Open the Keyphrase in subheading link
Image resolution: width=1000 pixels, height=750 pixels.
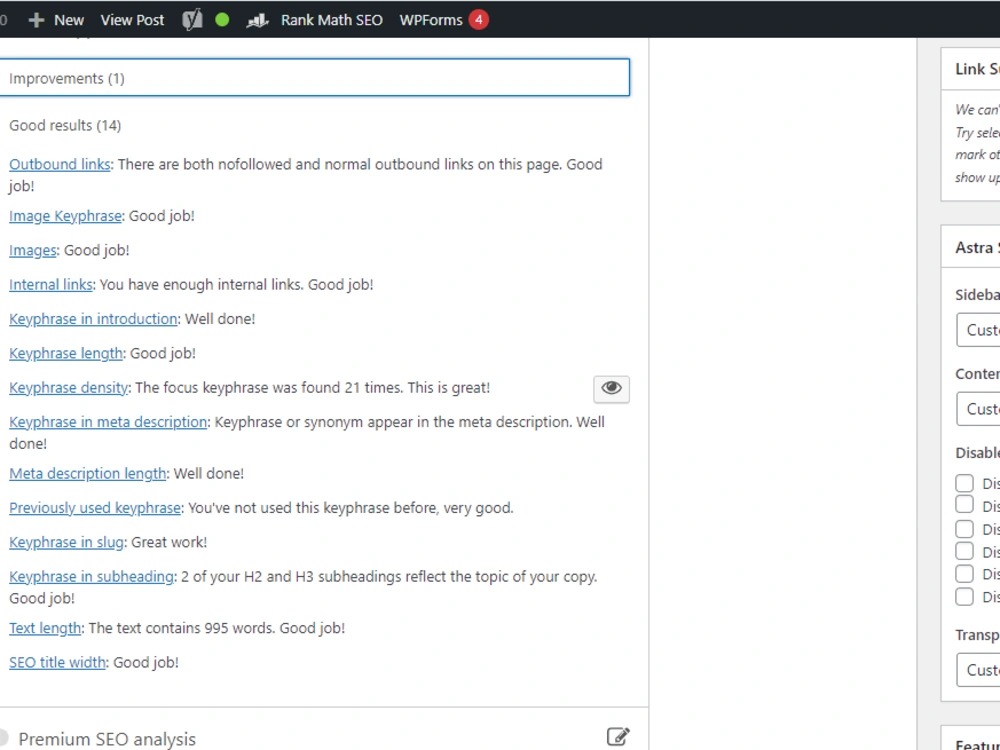(x=91, y=577)
